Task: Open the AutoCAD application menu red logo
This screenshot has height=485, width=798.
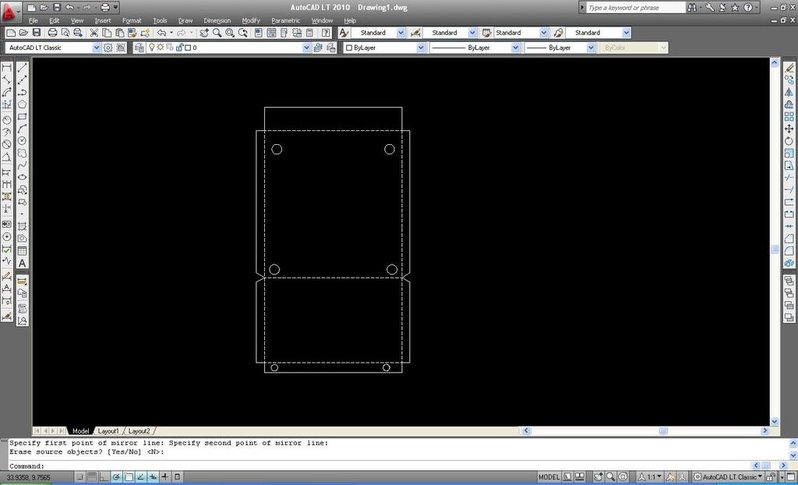Action: [x=10, y=13]
